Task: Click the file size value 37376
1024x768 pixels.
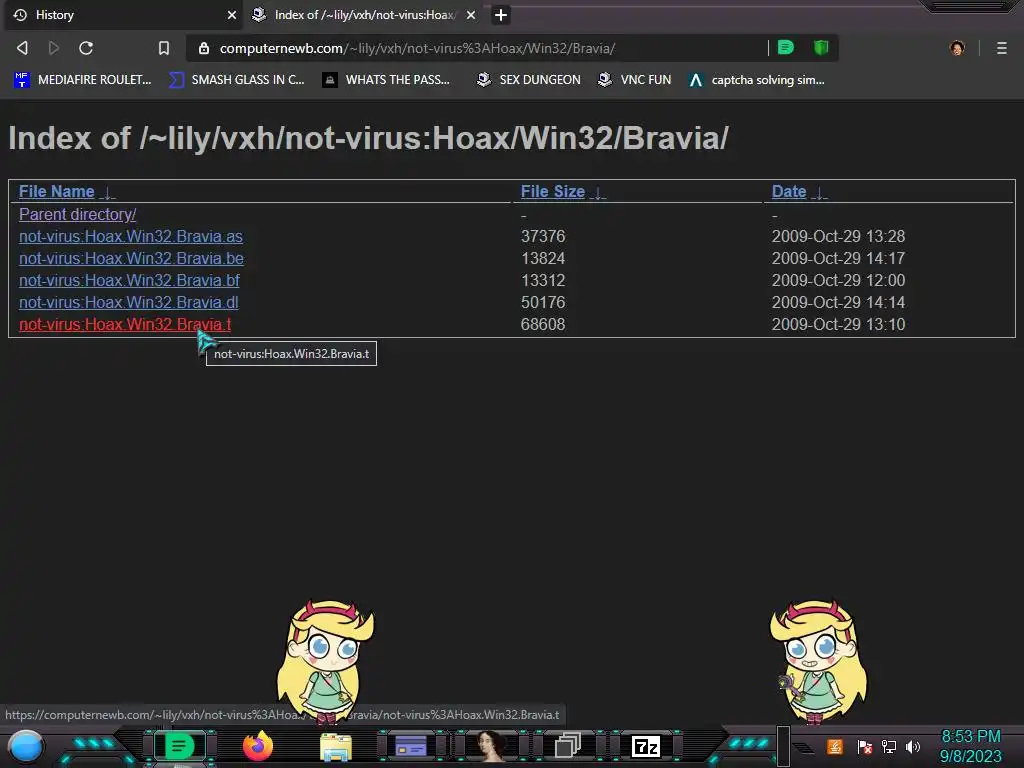Action: click(x=543, y=236)
